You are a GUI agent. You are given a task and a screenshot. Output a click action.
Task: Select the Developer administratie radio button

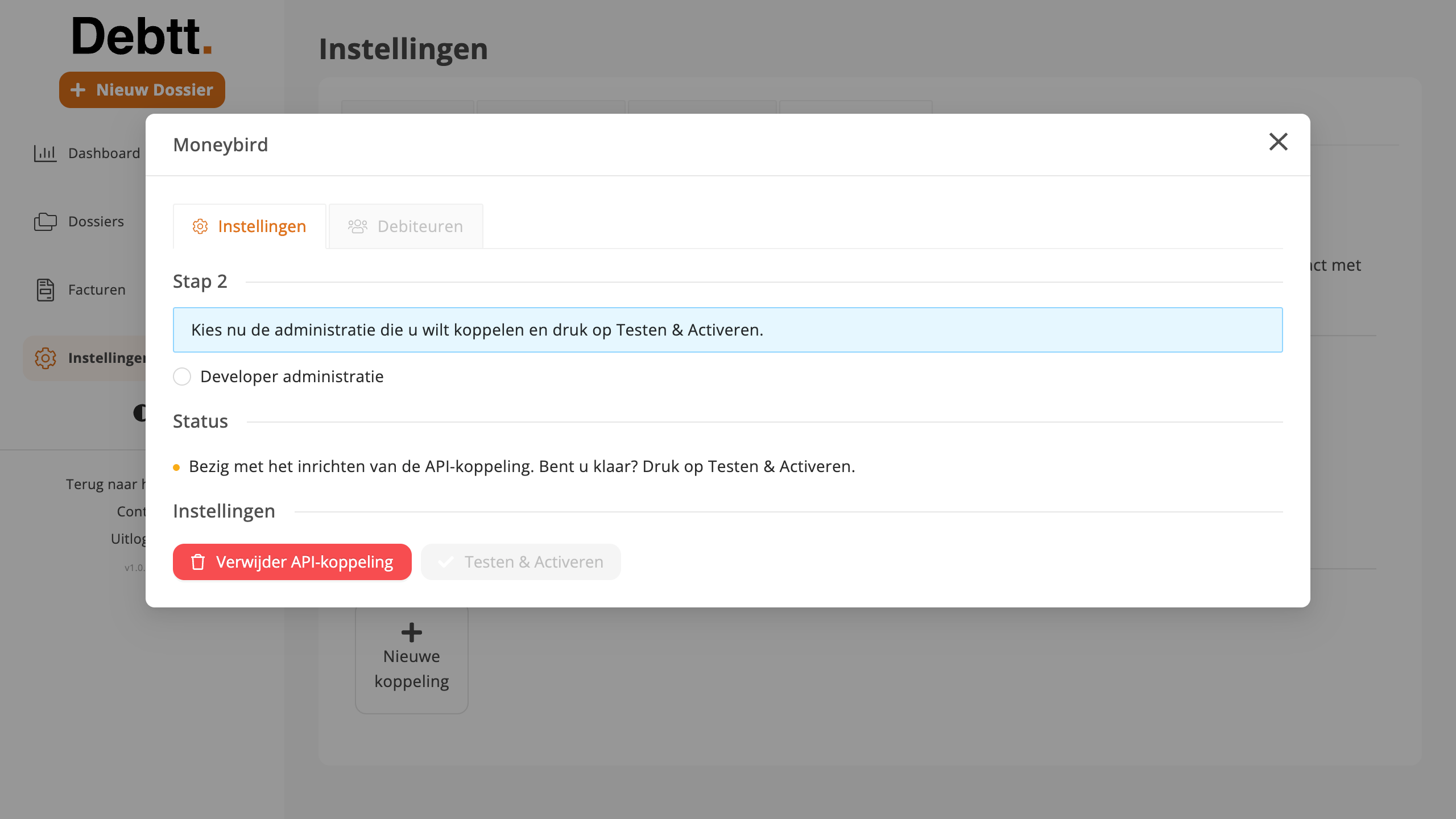coord(182,377)
